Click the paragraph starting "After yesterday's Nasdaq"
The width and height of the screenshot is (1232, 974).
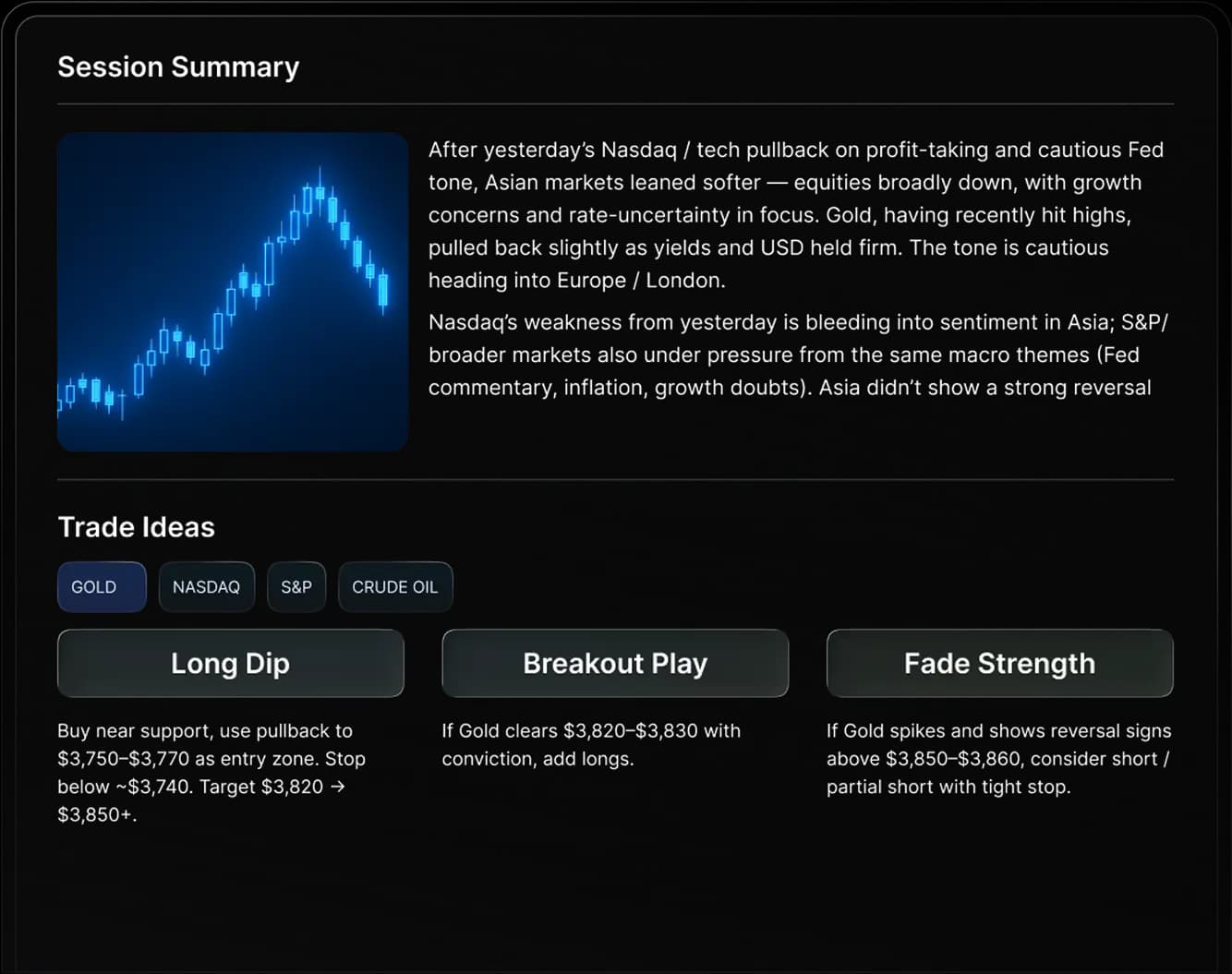[796, 215]
